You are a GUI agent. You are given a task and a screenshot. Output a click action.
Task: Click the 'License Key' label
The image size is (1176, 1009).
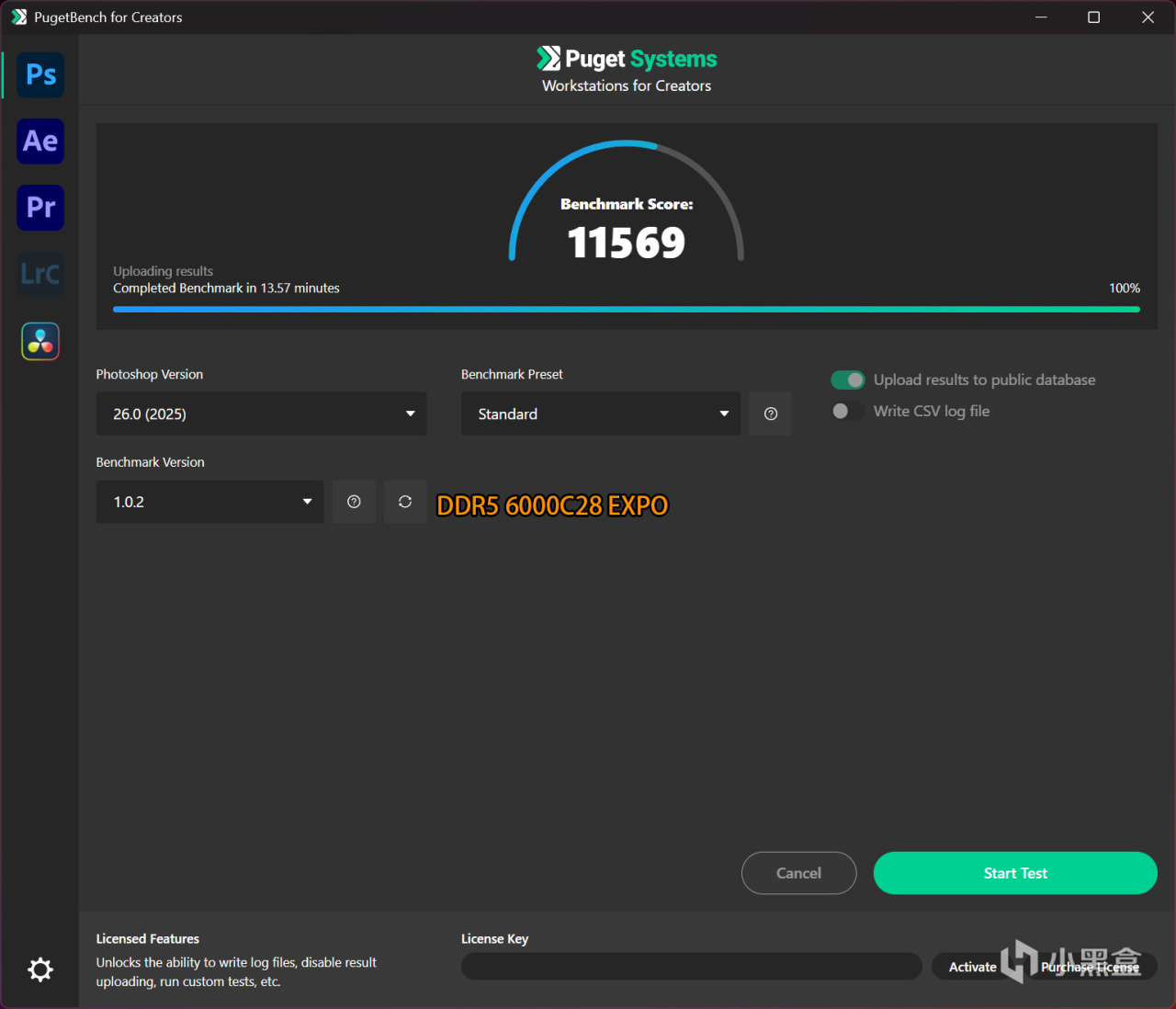[494, 939]
